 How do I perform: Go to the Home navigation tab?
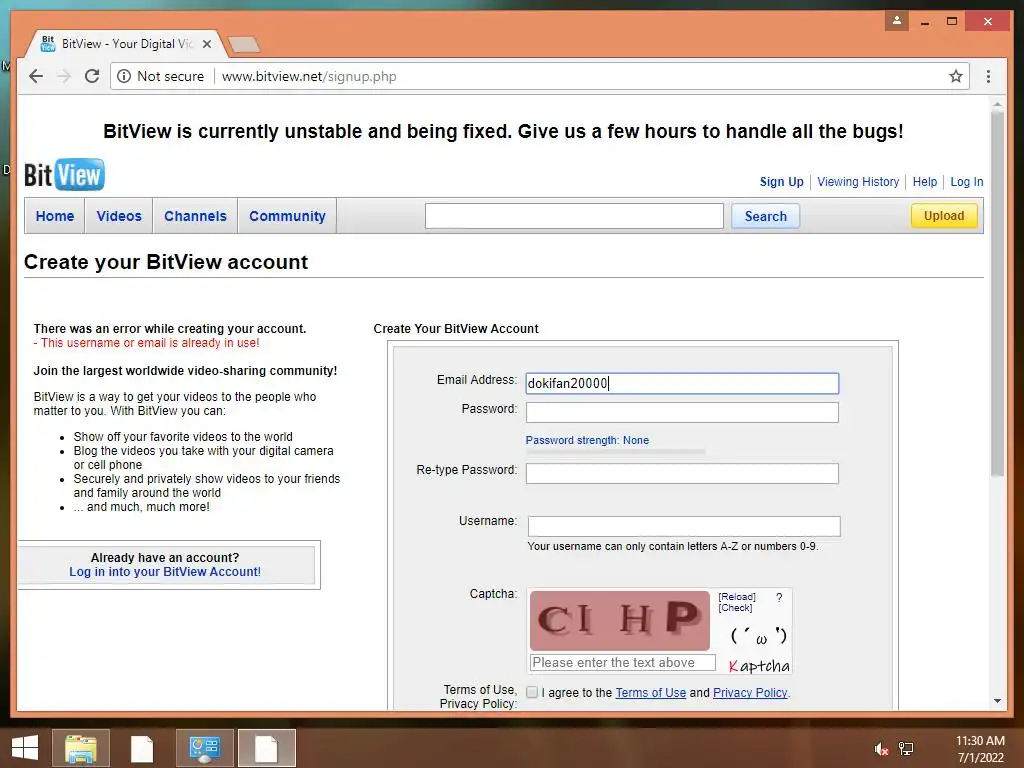tap(55, 216)
